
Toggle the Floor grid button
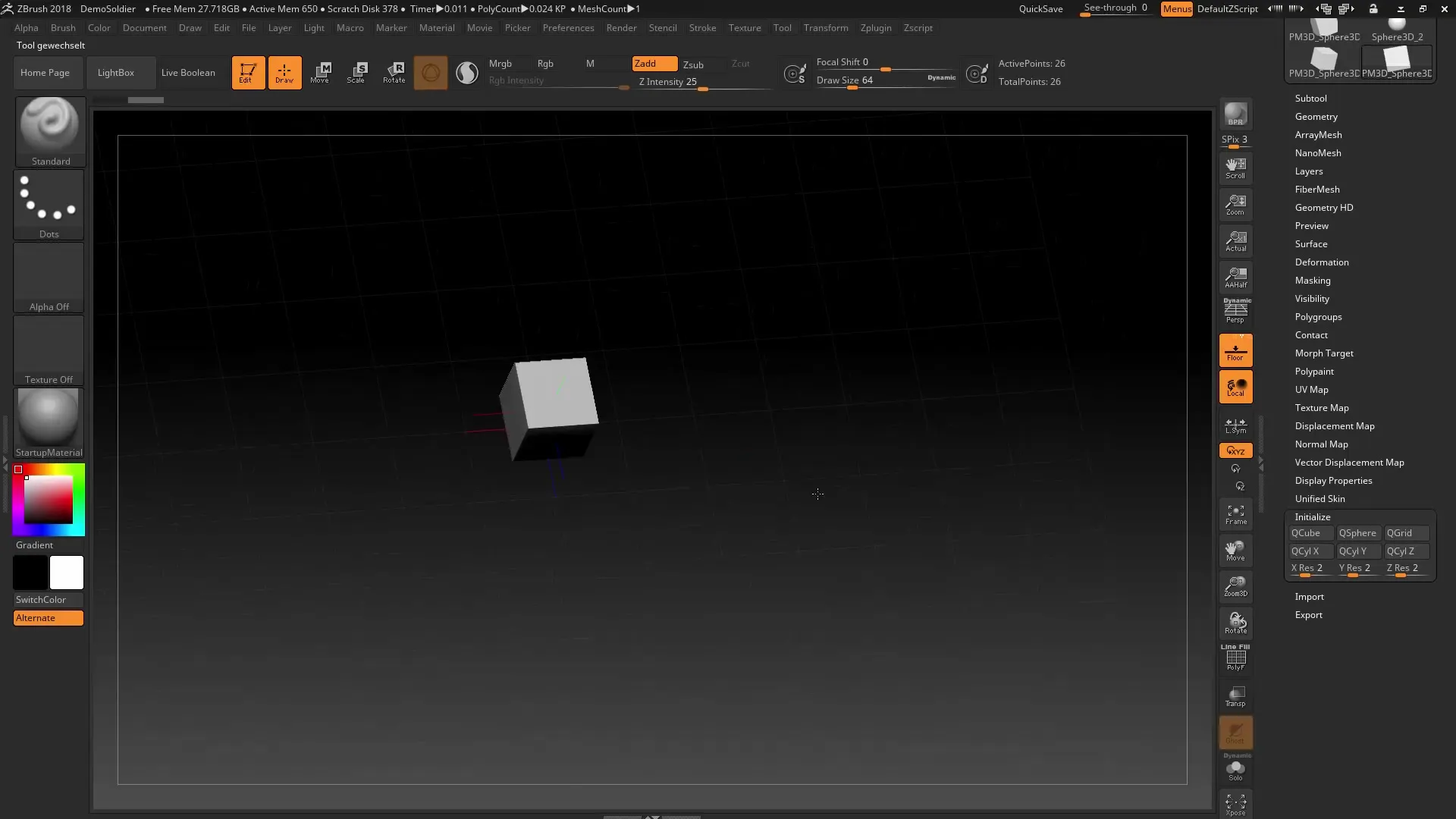click(x=1235, y=351)
